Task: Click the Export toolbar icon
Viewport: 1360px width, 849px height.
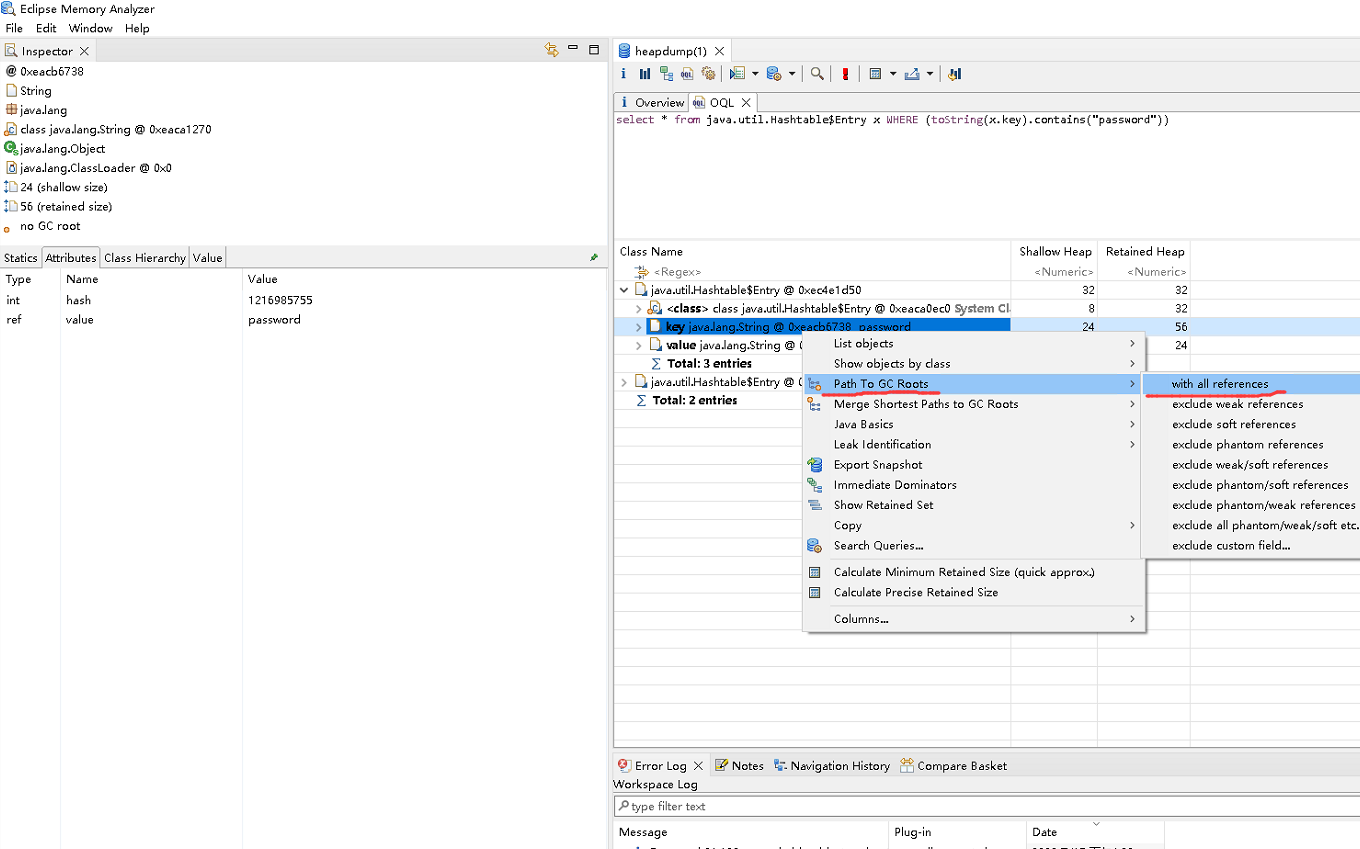Action: 912,73
